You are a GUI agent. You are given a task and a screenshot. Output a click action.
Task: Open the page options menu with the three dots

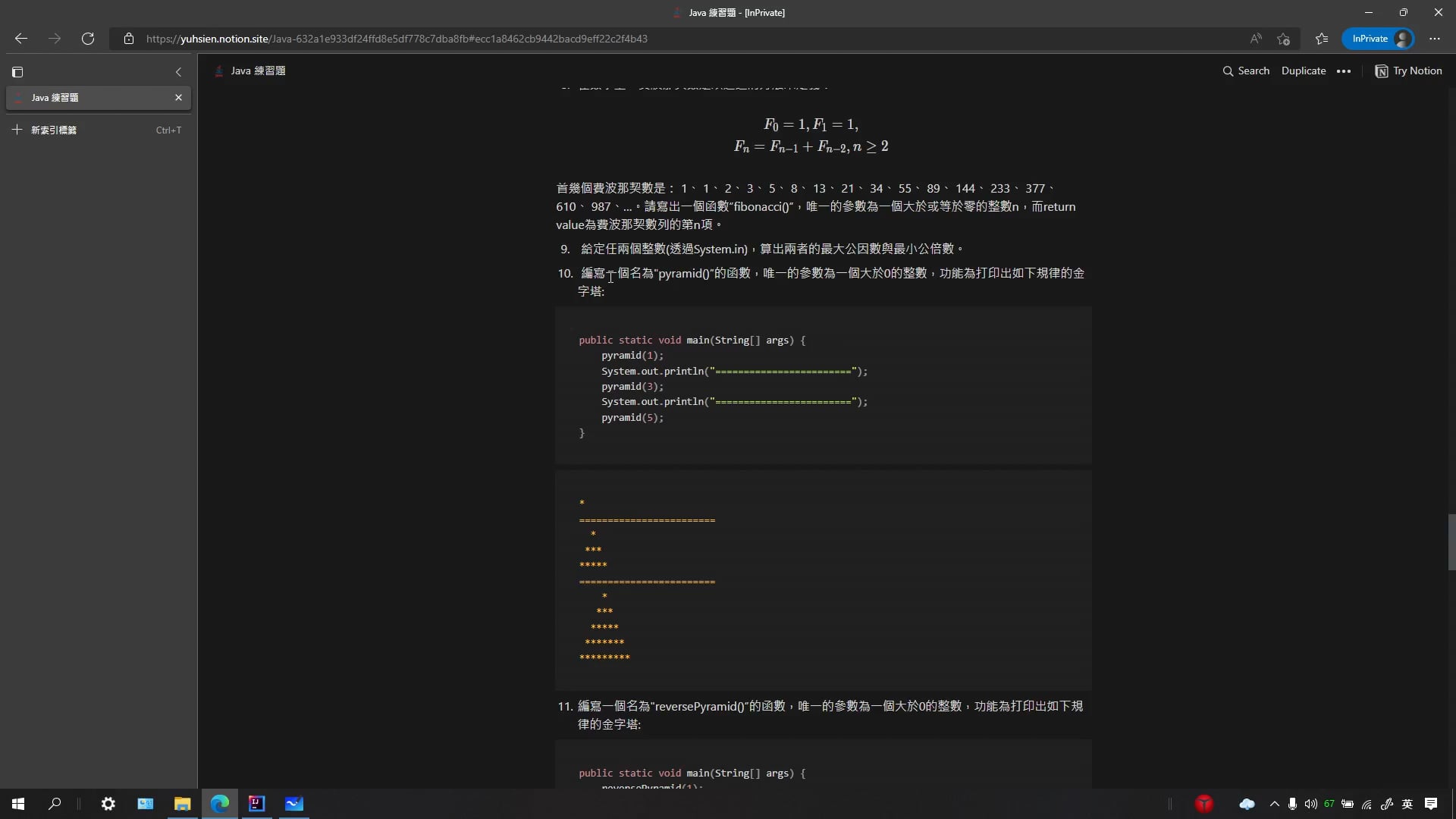point(1344,71)
